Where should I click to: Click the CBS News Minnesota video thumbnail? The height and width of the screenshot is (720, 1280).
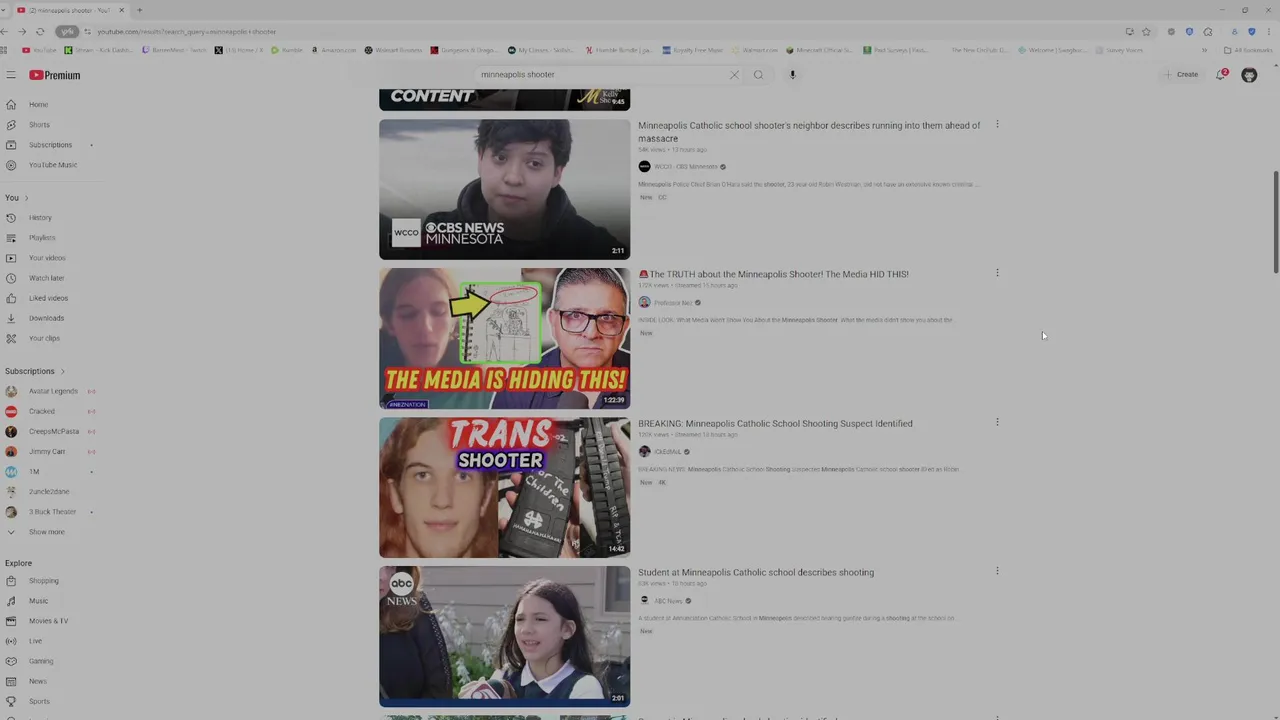504,189
